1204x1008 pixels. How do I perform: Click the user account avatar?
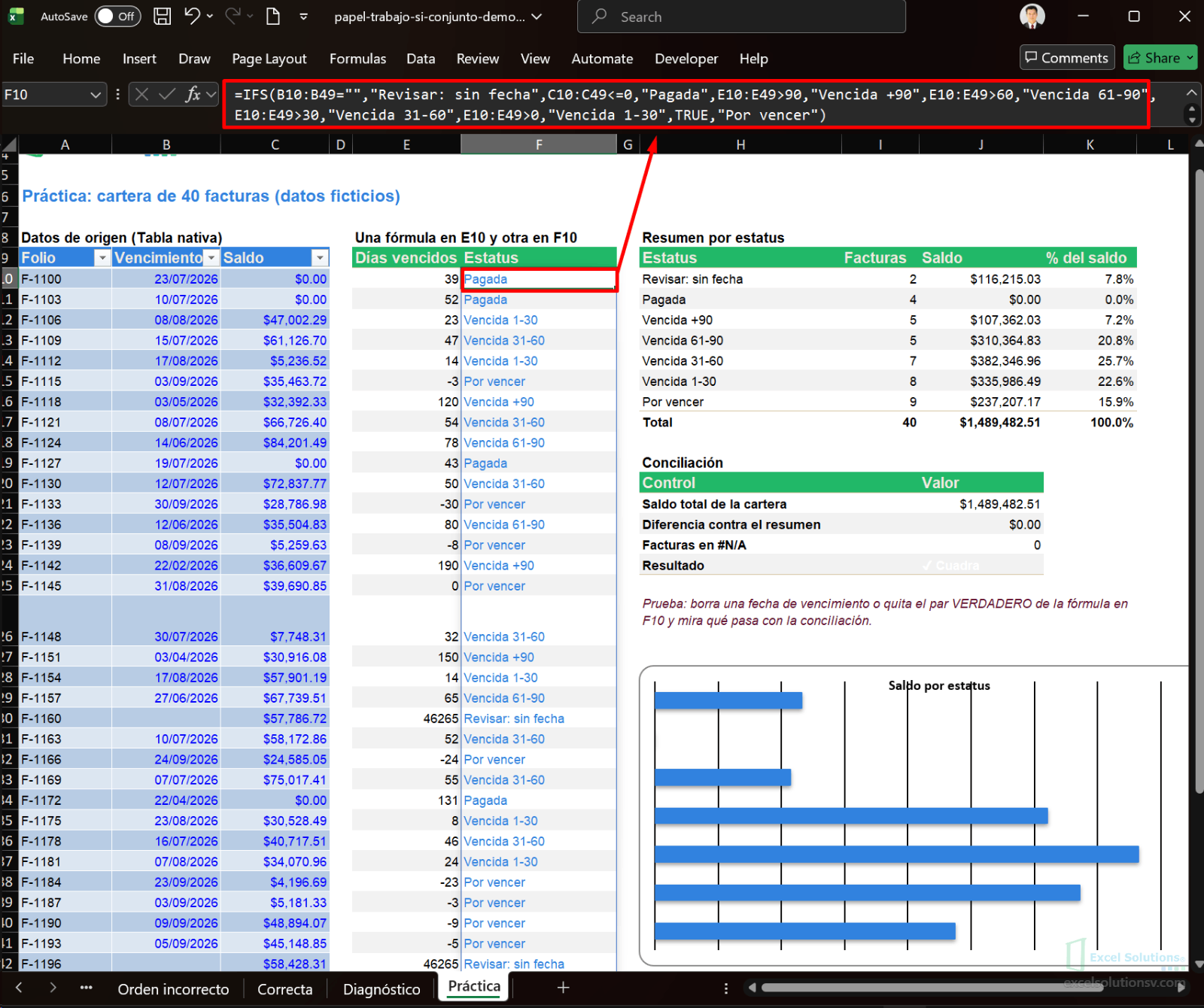point(1032,17)
